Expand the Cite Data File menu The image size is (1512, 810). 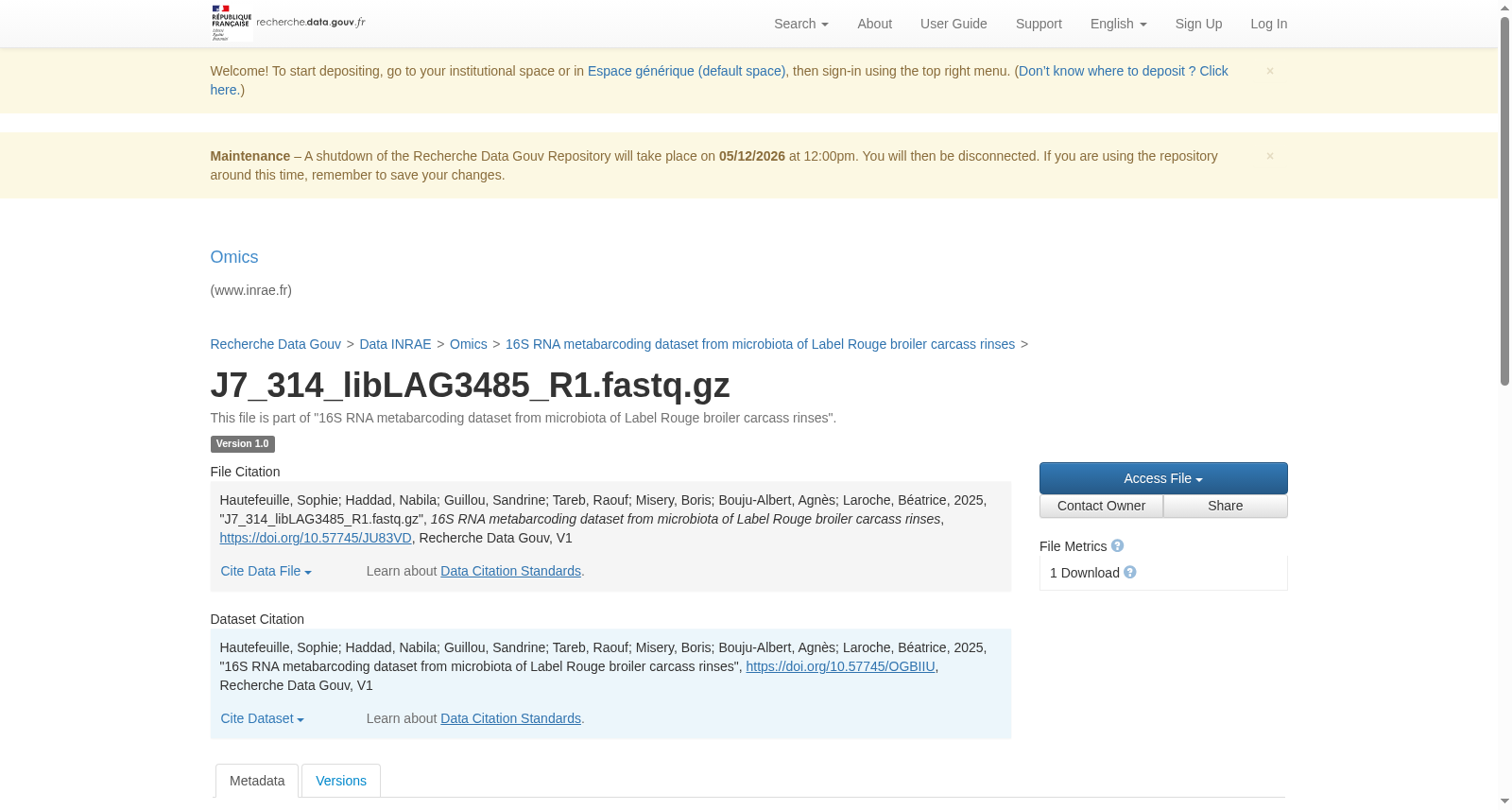[x=266, y=571]
